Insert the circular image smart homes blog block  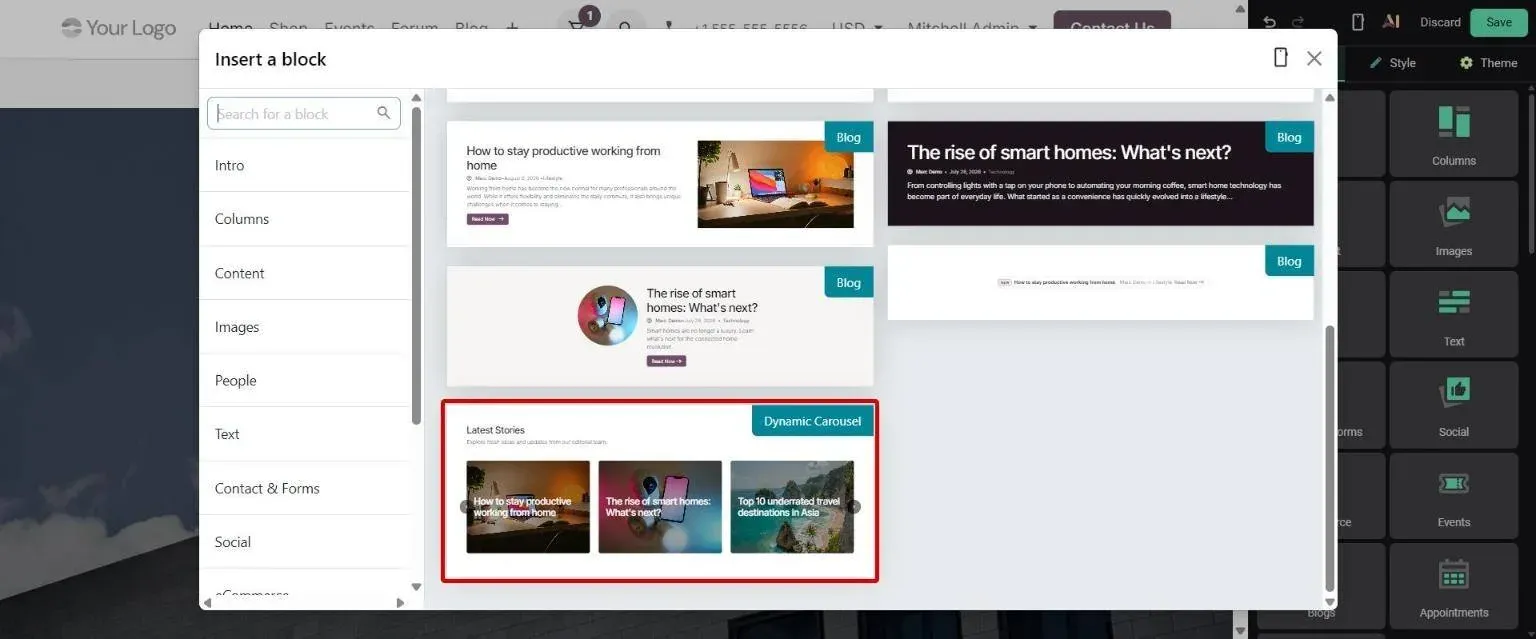660,326
